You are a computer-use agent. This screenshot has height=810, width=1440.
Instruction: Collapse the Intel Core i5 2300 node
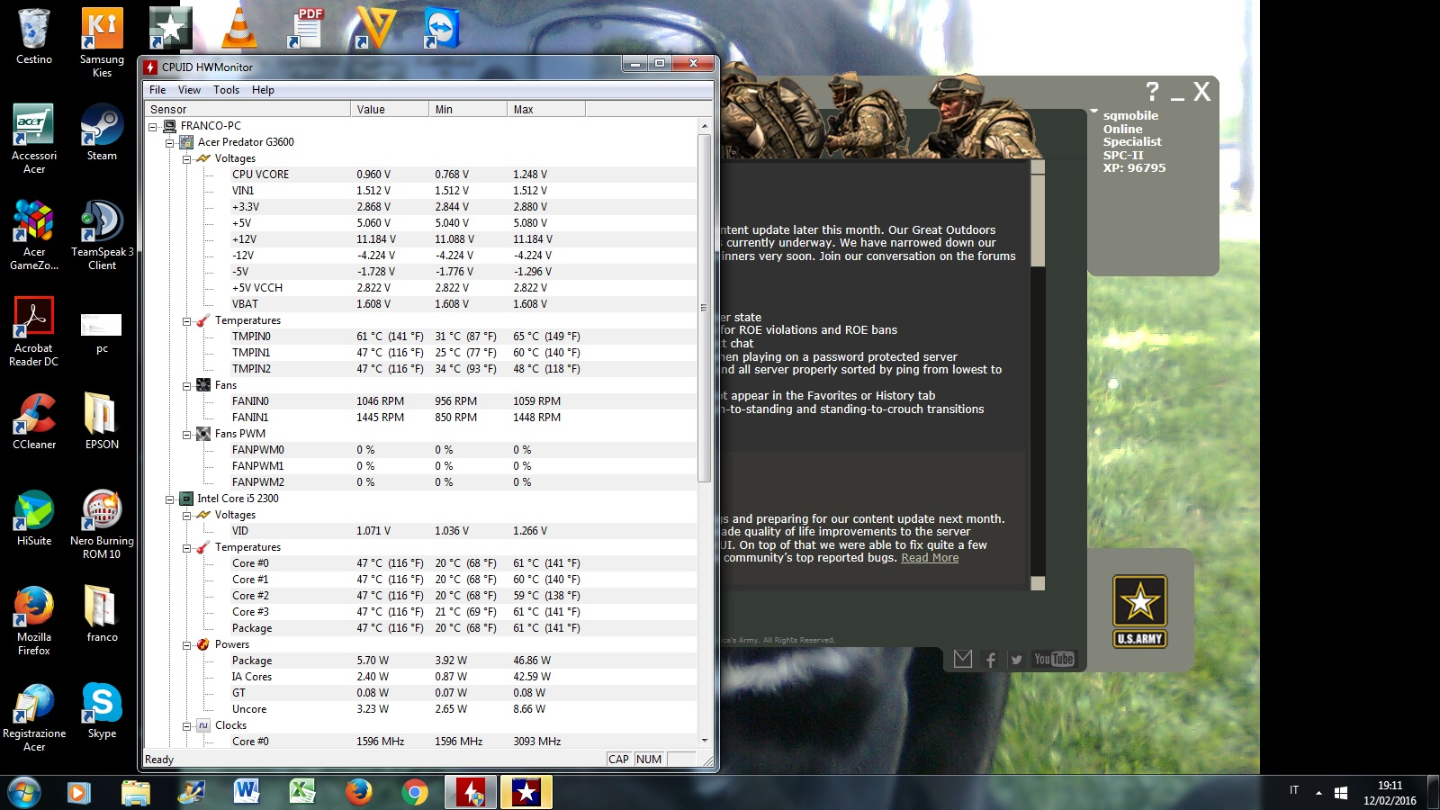[x=170, y=498]
